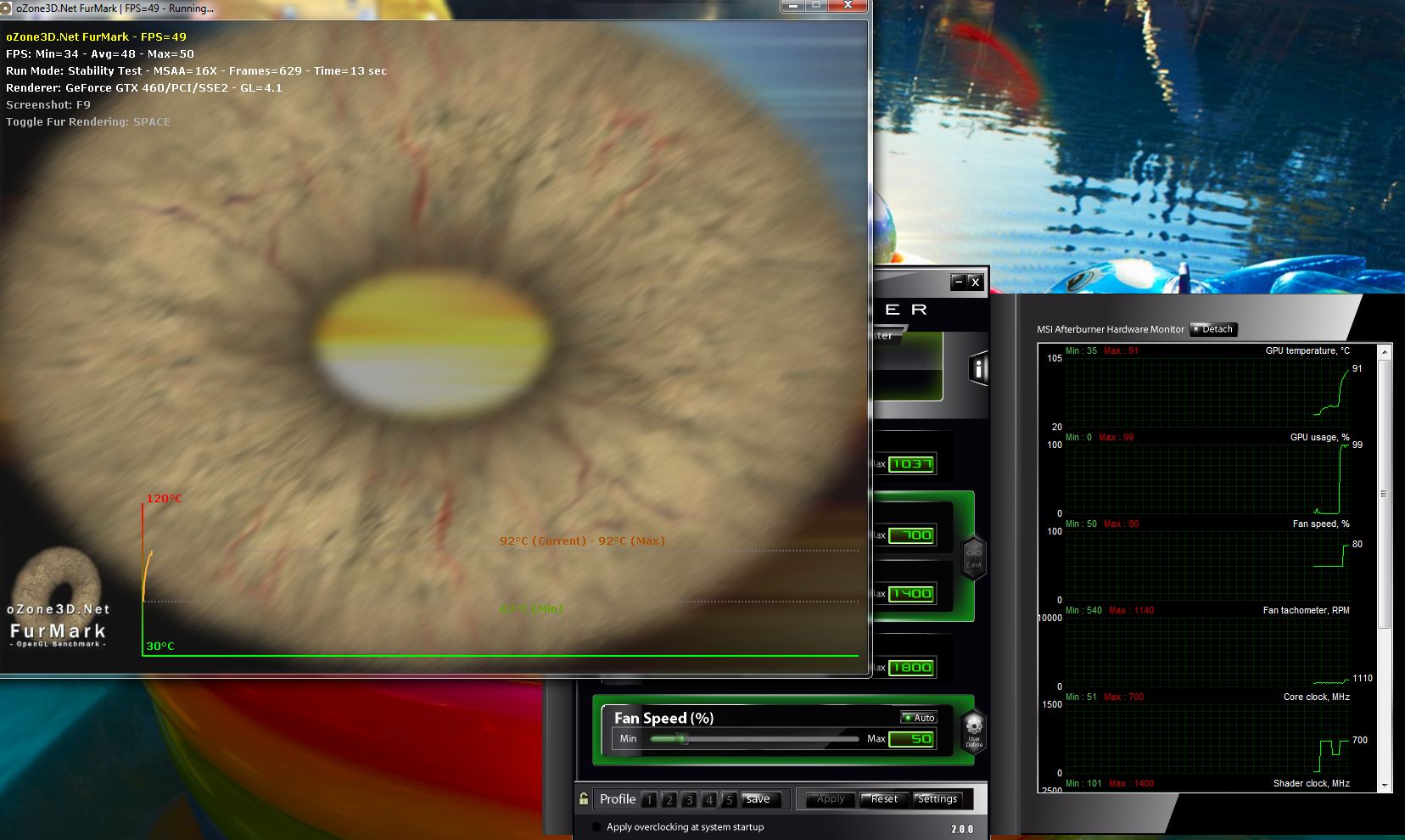The width and height of the screenshot is (1405, 840).
Task: Close the Afterburner window
Action: (x=975, y=282)
